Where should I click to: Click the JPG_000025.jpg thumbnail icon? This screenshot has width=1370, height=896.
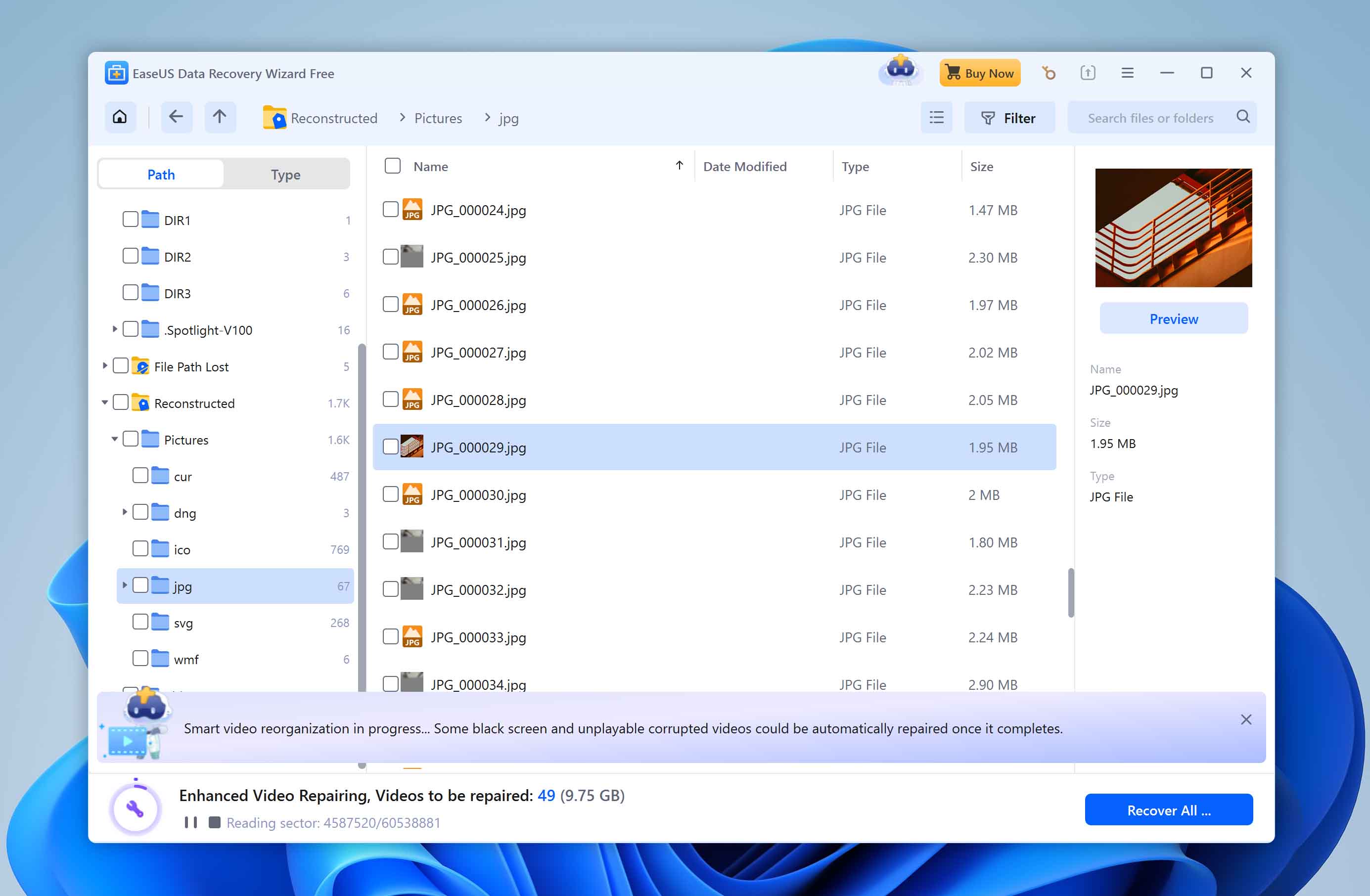click(x=412, y=257)
